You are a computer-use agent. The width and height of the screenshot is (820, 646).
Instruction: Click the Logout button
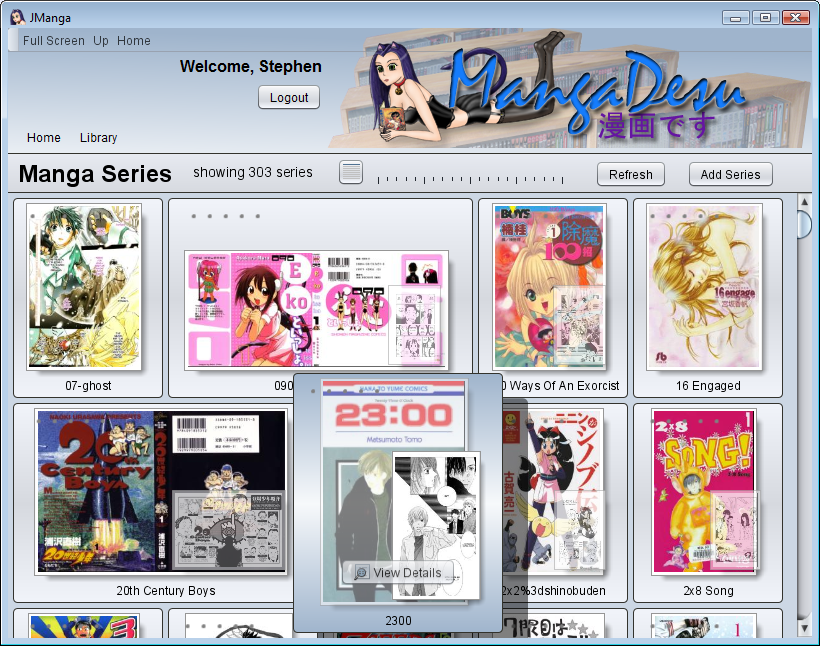[289, 97]
